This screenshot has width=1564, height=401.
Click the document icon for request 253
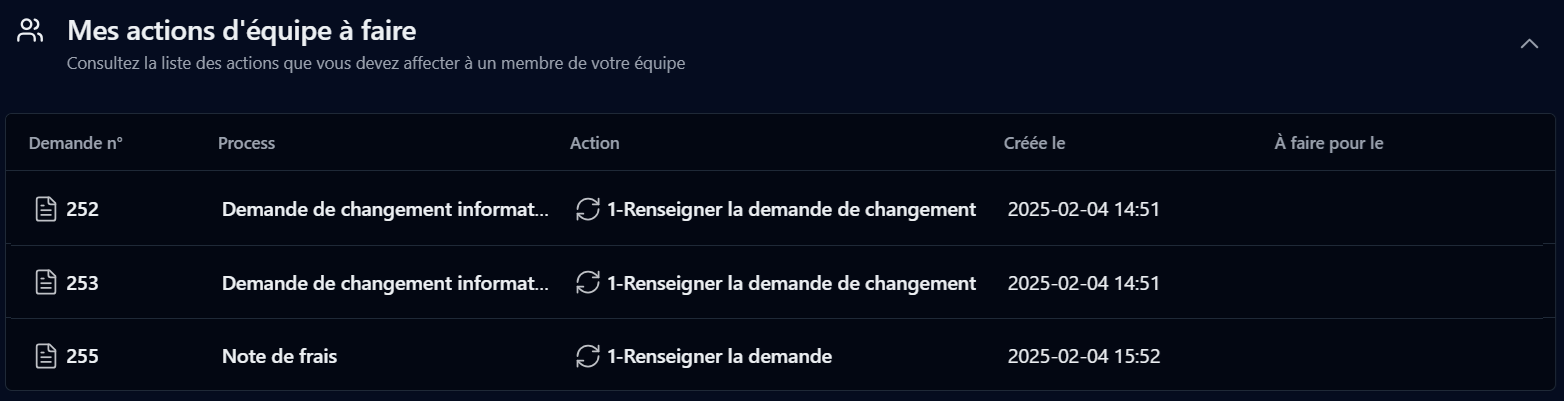pyautogui.click(x=45, y=283)
